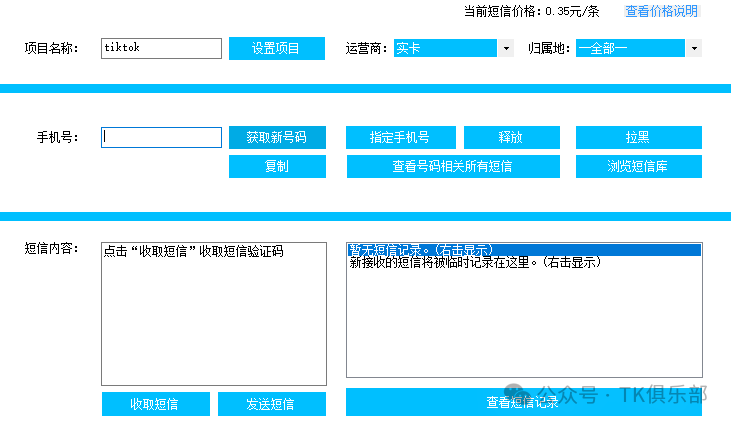Screen dimensions: 731x424
Task: Open 查看号码相关所有短信
Action: click(453, 167)
